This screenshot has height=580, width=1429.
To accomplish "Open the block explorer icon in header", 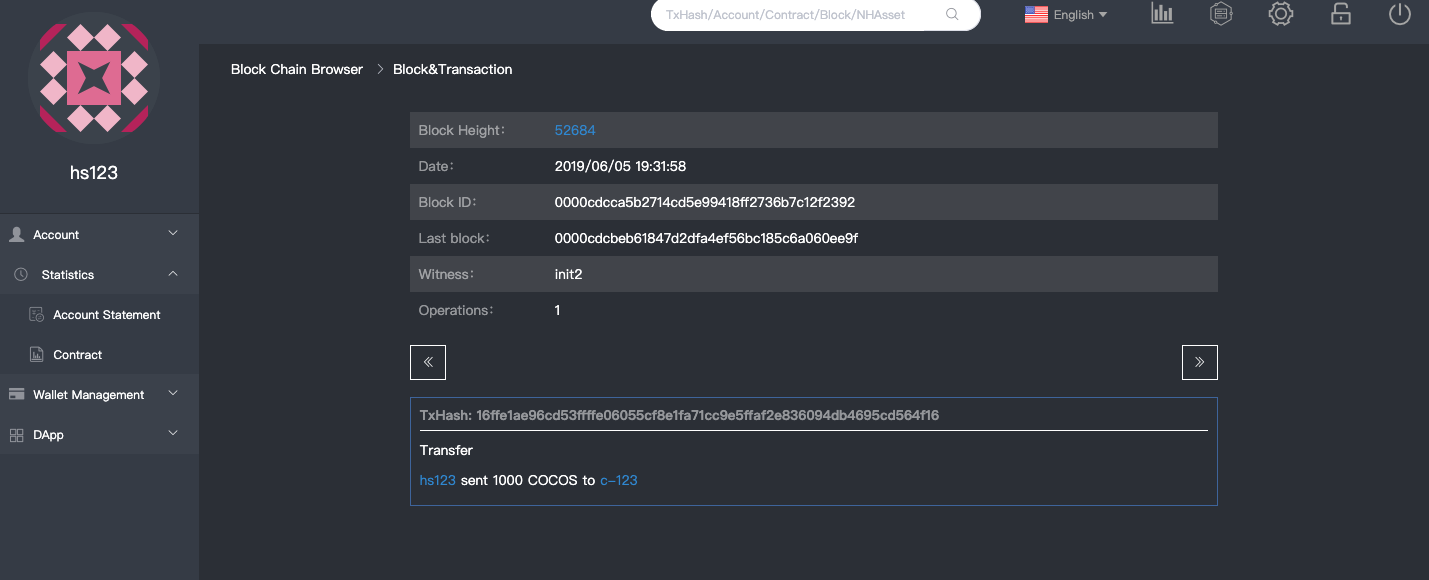I will [1220, 14].
